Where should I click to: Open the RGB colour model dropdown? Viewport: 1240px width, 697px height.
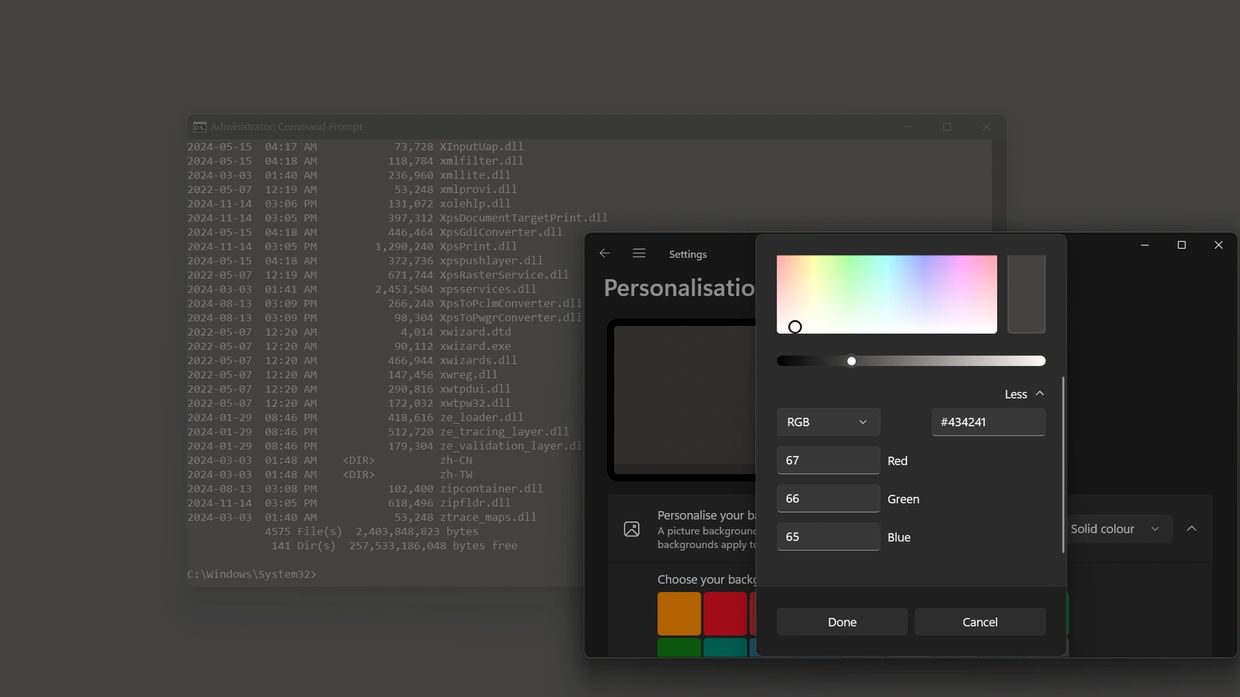pyautogui.click(x=828, y=422)
